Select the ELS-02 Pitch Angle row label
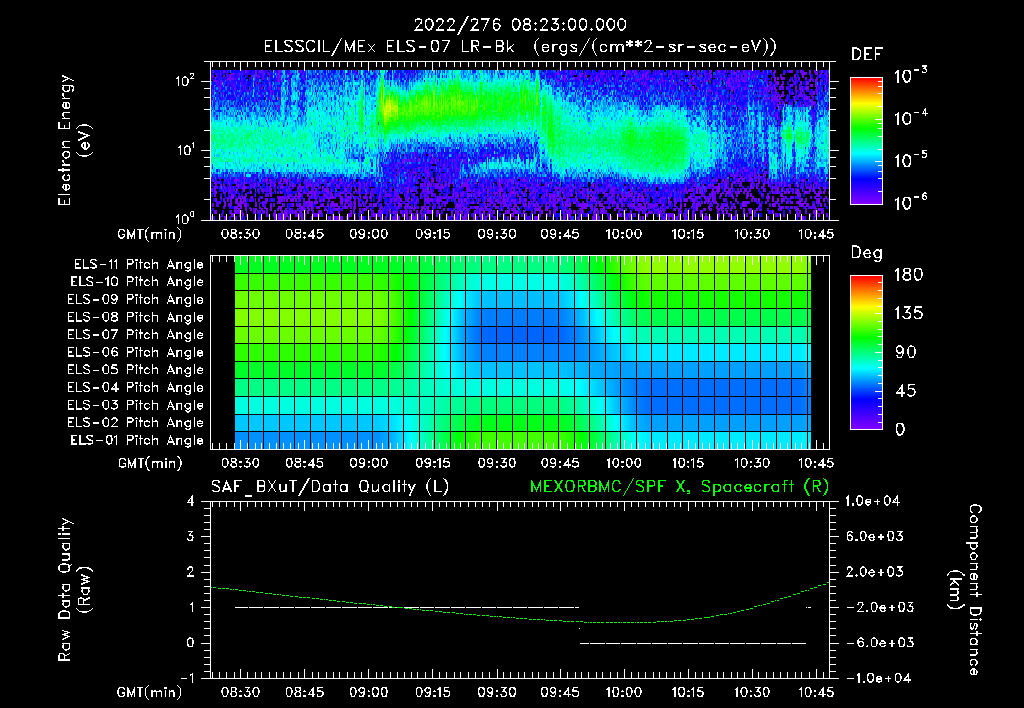 click(136, 423)
